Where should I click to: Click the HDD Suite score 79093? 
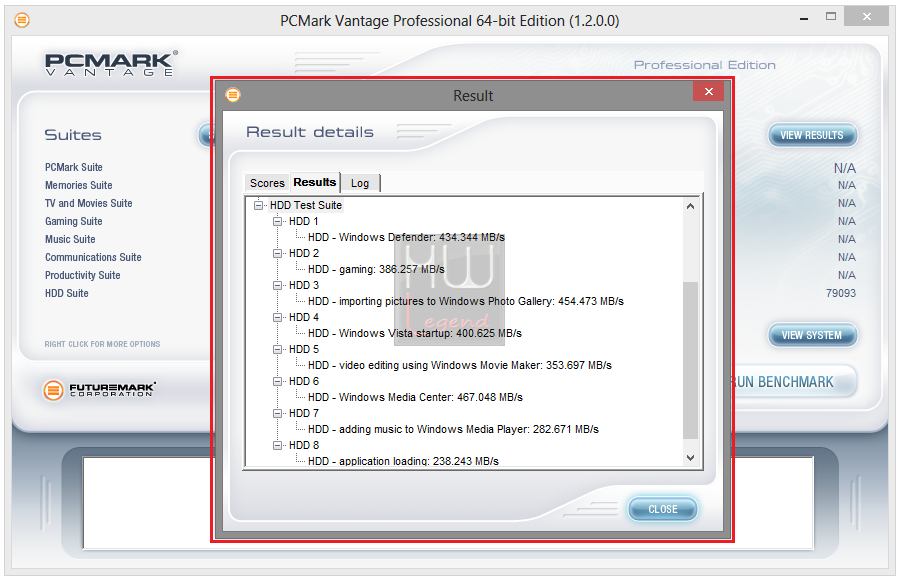pyautogui.click(x=841, y=293)
